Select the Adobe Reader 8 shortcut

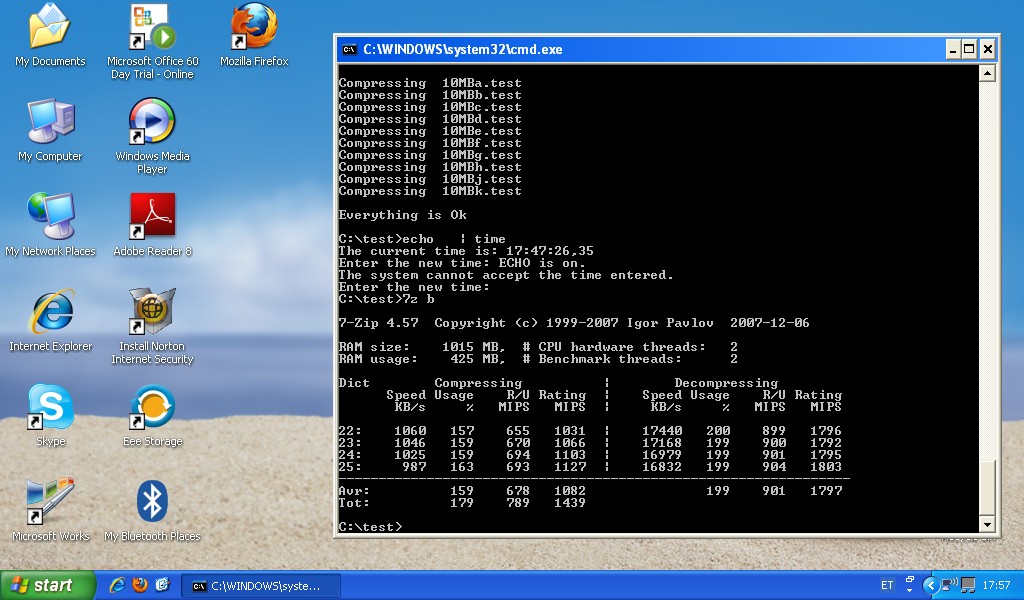click(x=152, y=225)
